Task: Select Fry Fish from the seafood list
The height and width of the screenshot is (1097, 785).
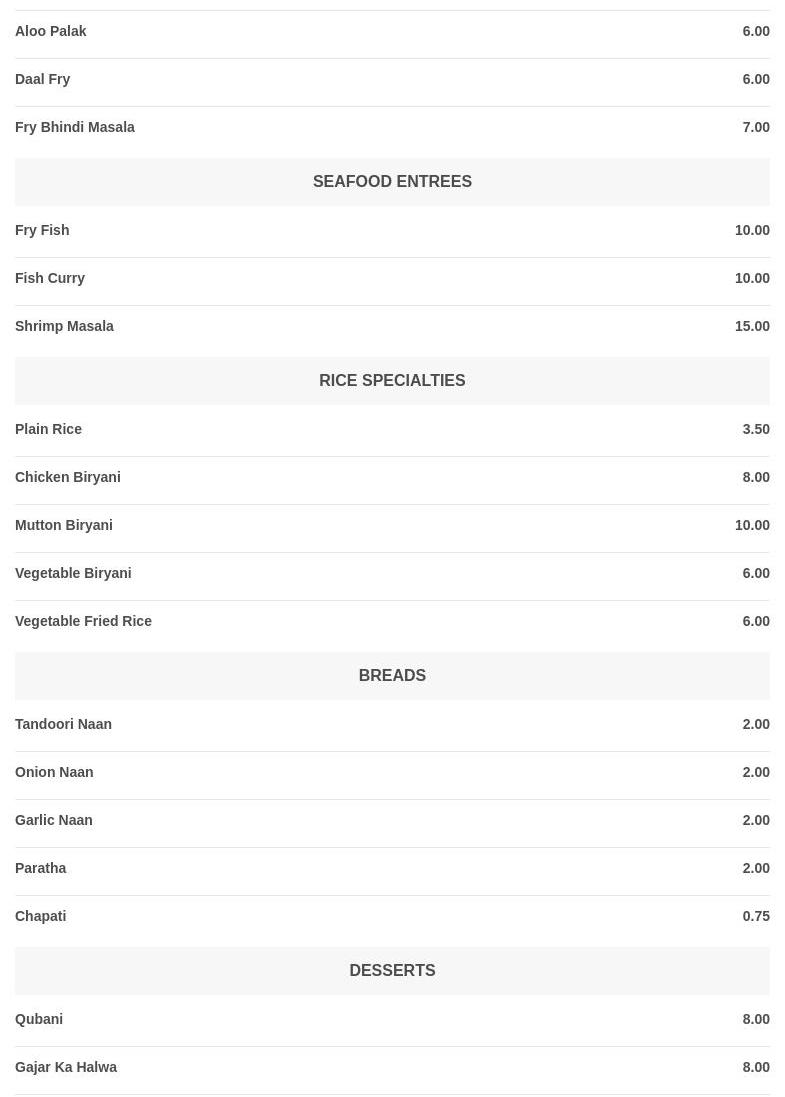Action: click(x=42, y=230)
